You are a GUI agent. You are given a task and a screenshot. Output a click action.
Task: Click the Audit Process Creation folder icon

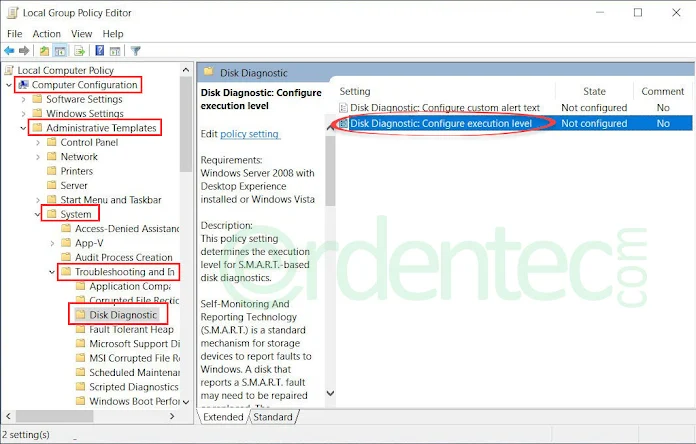(66, 257)
